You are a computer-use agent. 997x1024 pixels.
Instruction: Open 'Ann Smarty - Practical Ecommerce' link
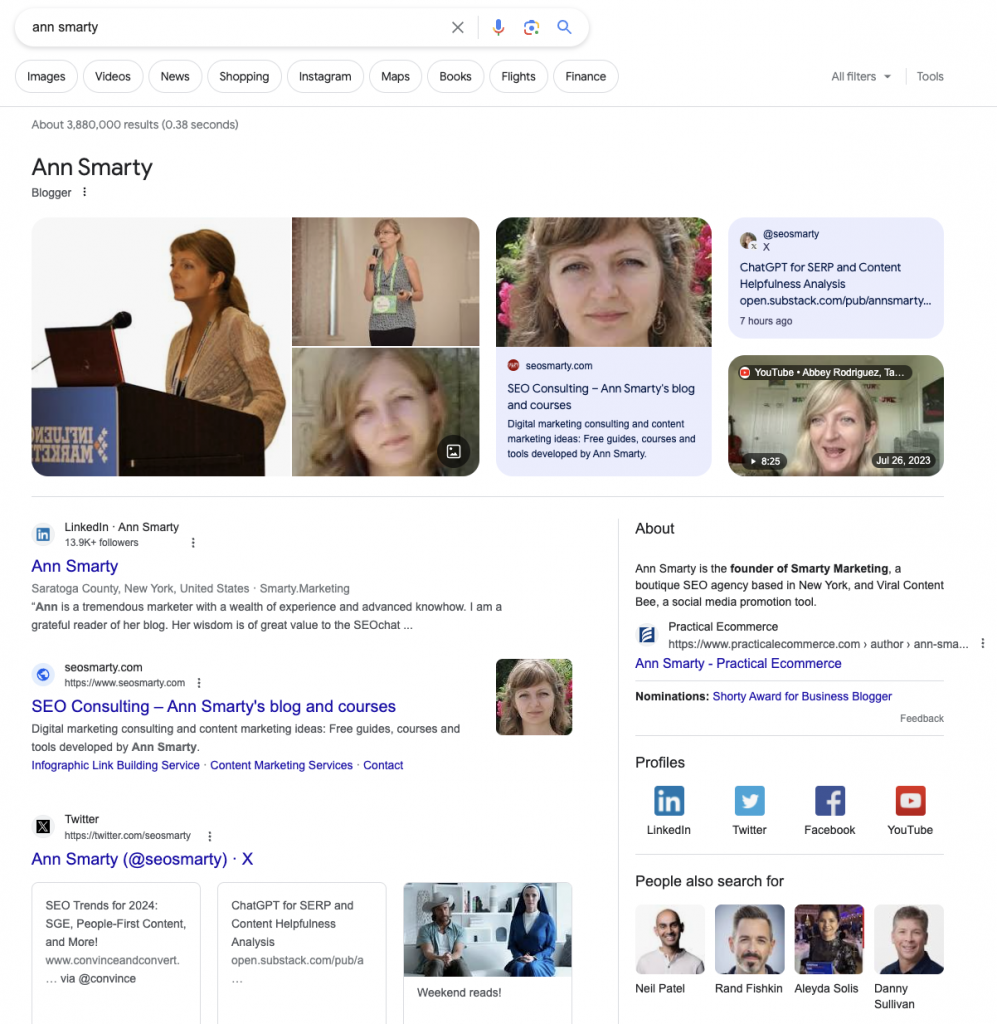738,664
